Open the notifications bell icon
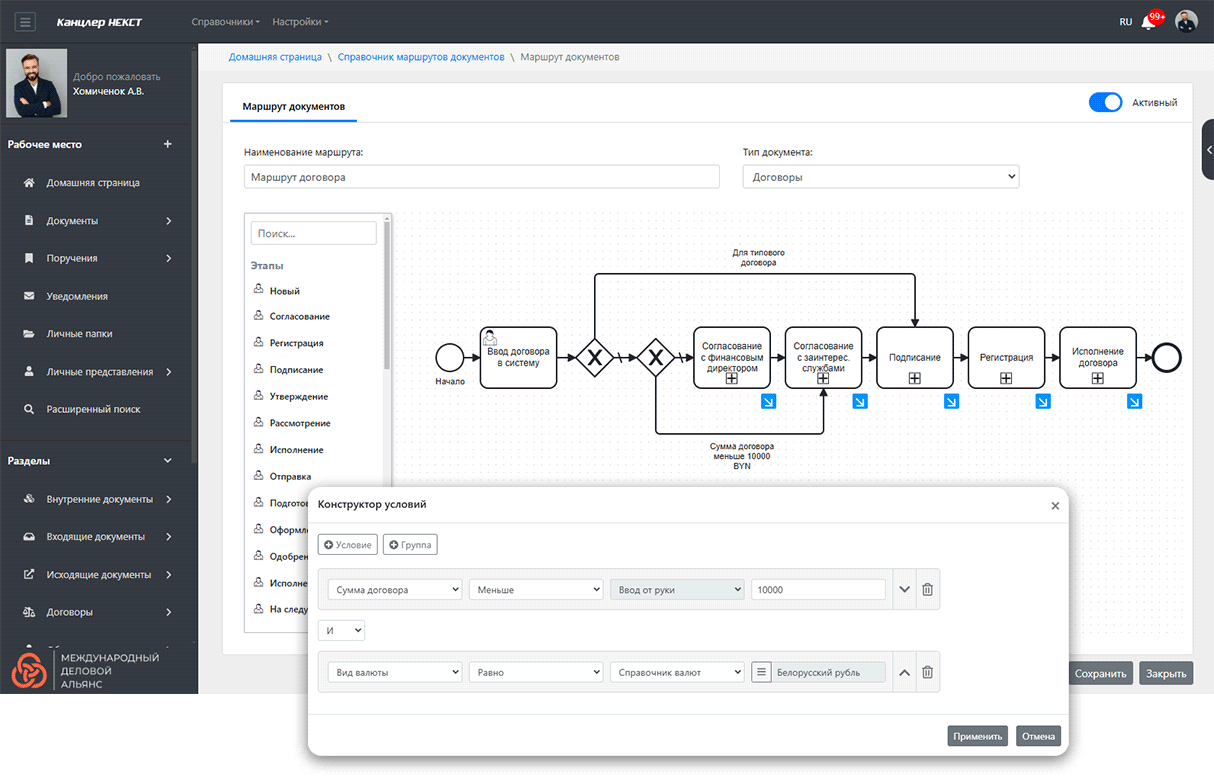 click(1148, 22)
